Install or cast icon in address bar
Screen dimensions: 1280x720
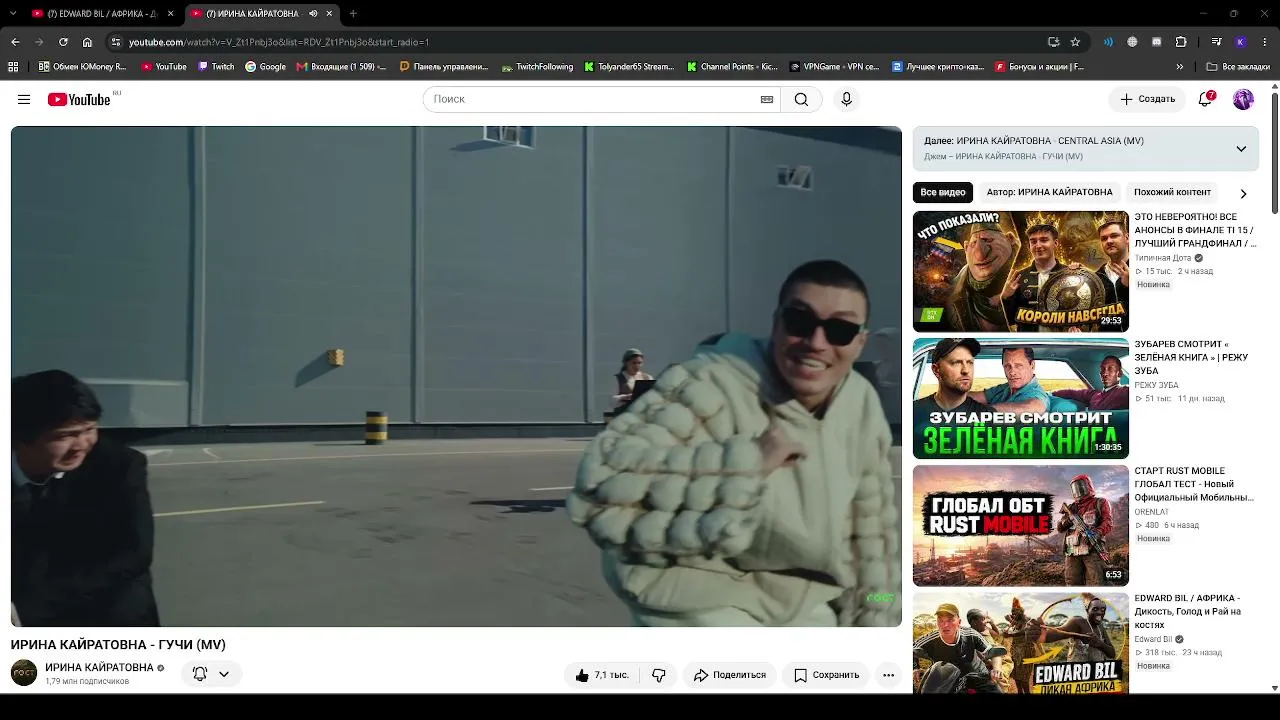tap(1053, 42)
